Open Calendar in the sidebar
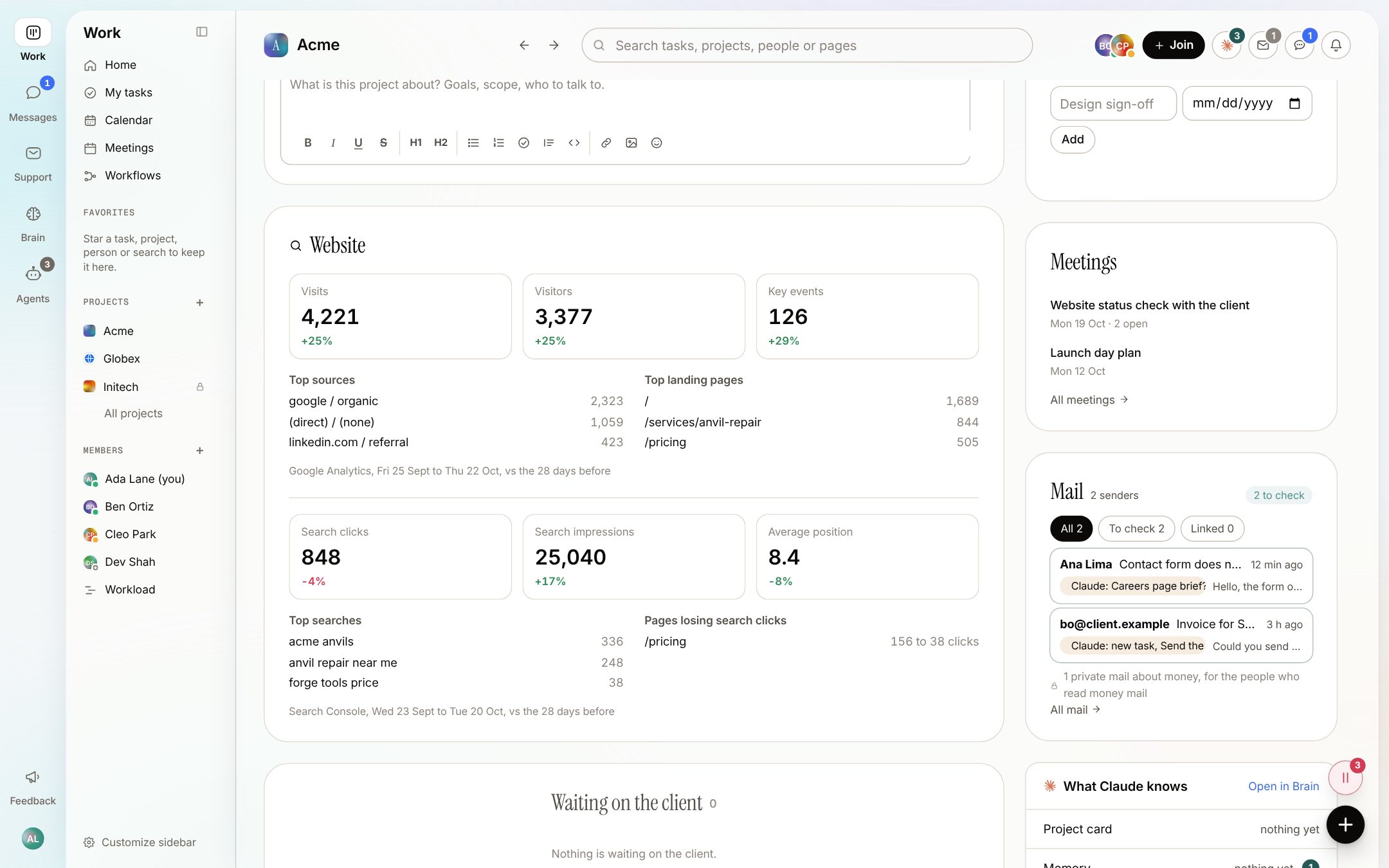 click(146, 120)
